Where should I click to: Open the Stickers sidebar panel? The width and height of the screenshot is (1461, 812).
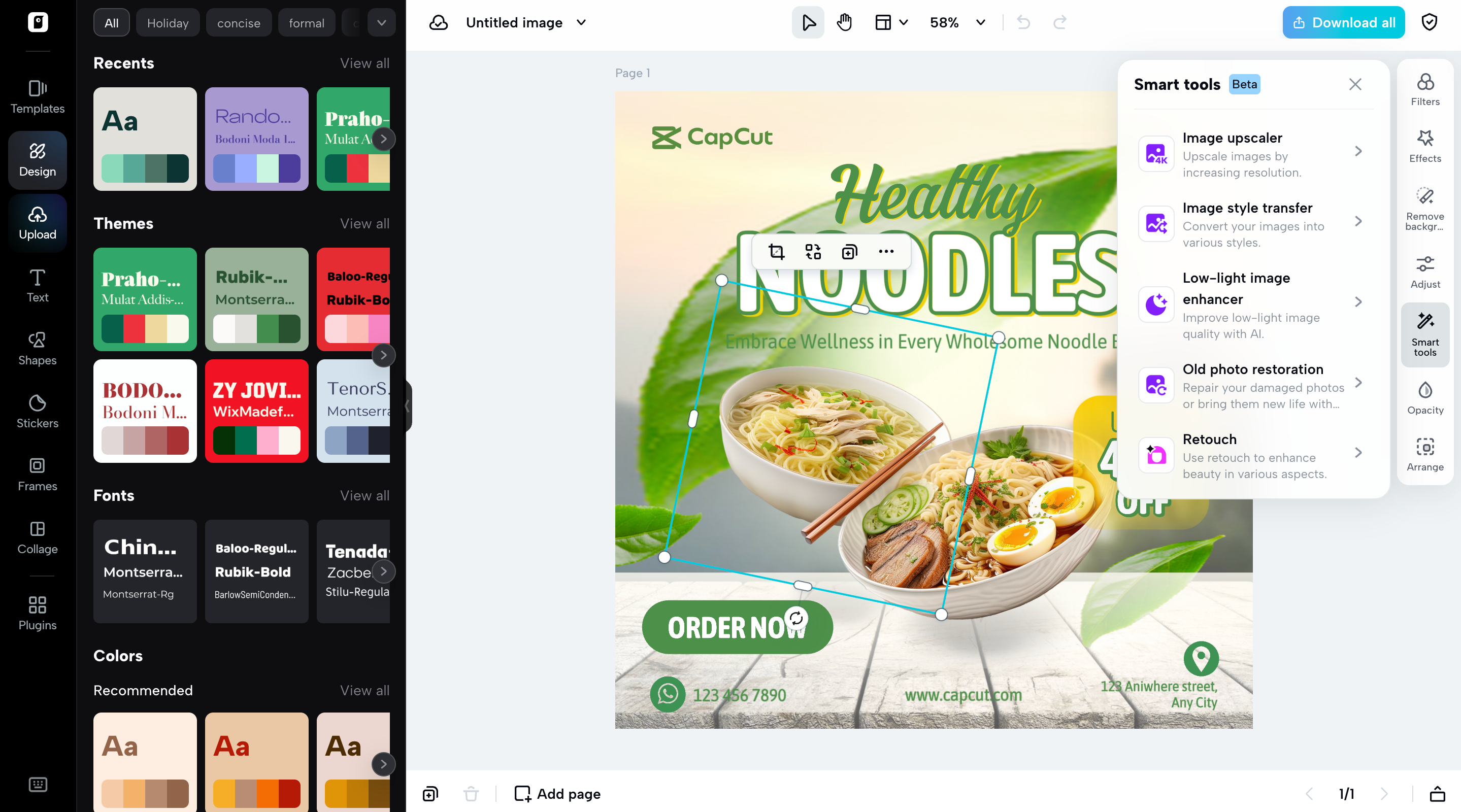[38, 411]
